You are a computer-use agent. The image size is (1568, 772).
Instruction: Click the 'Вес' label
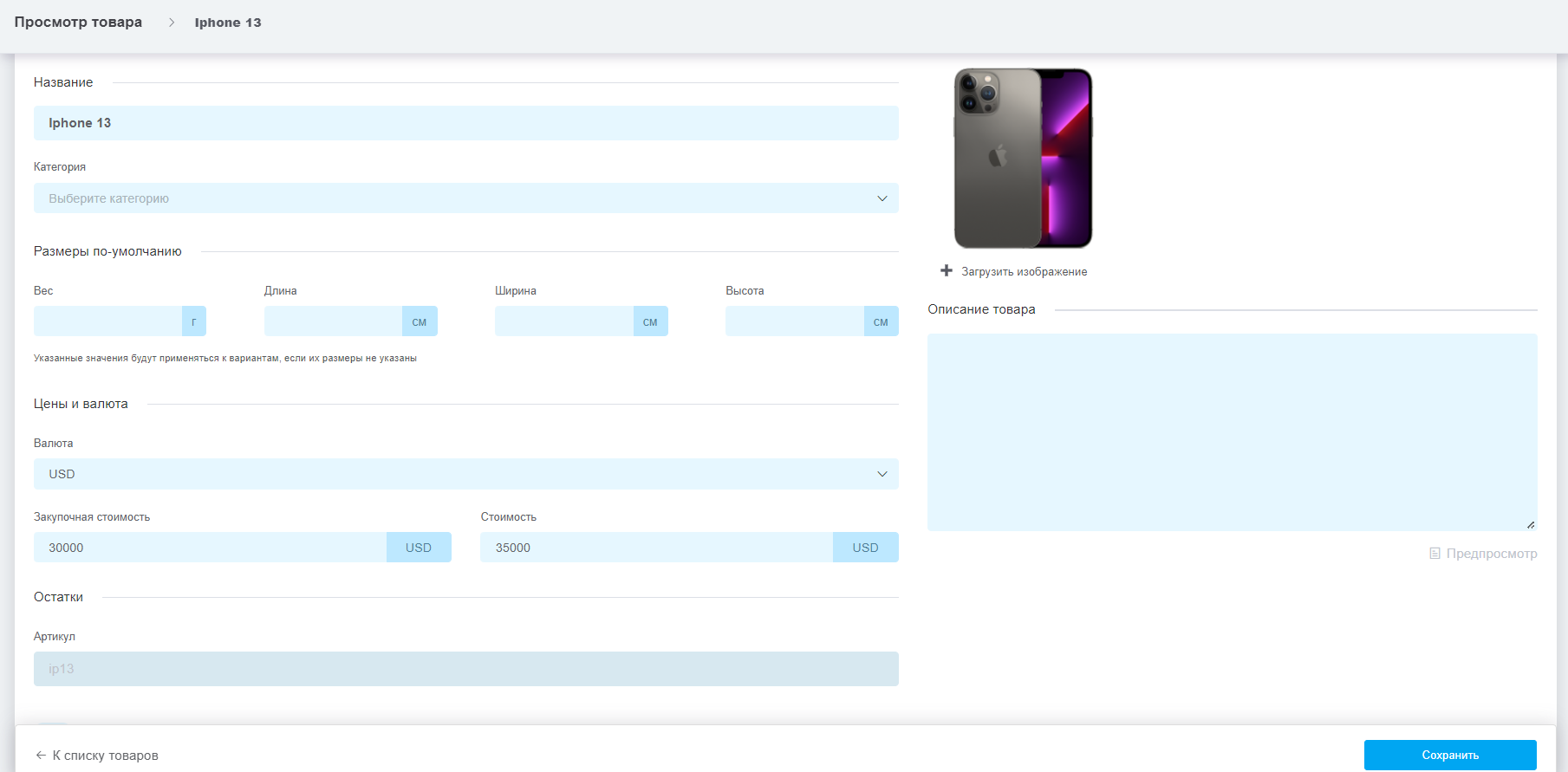pos(43,291)
